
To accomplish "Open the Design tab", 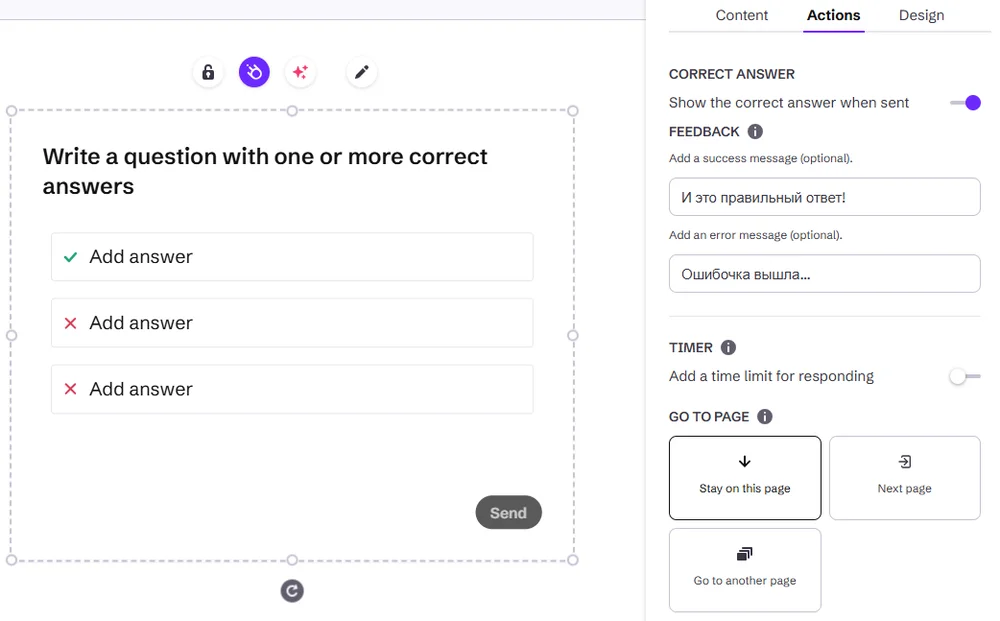I will [921, 15].
